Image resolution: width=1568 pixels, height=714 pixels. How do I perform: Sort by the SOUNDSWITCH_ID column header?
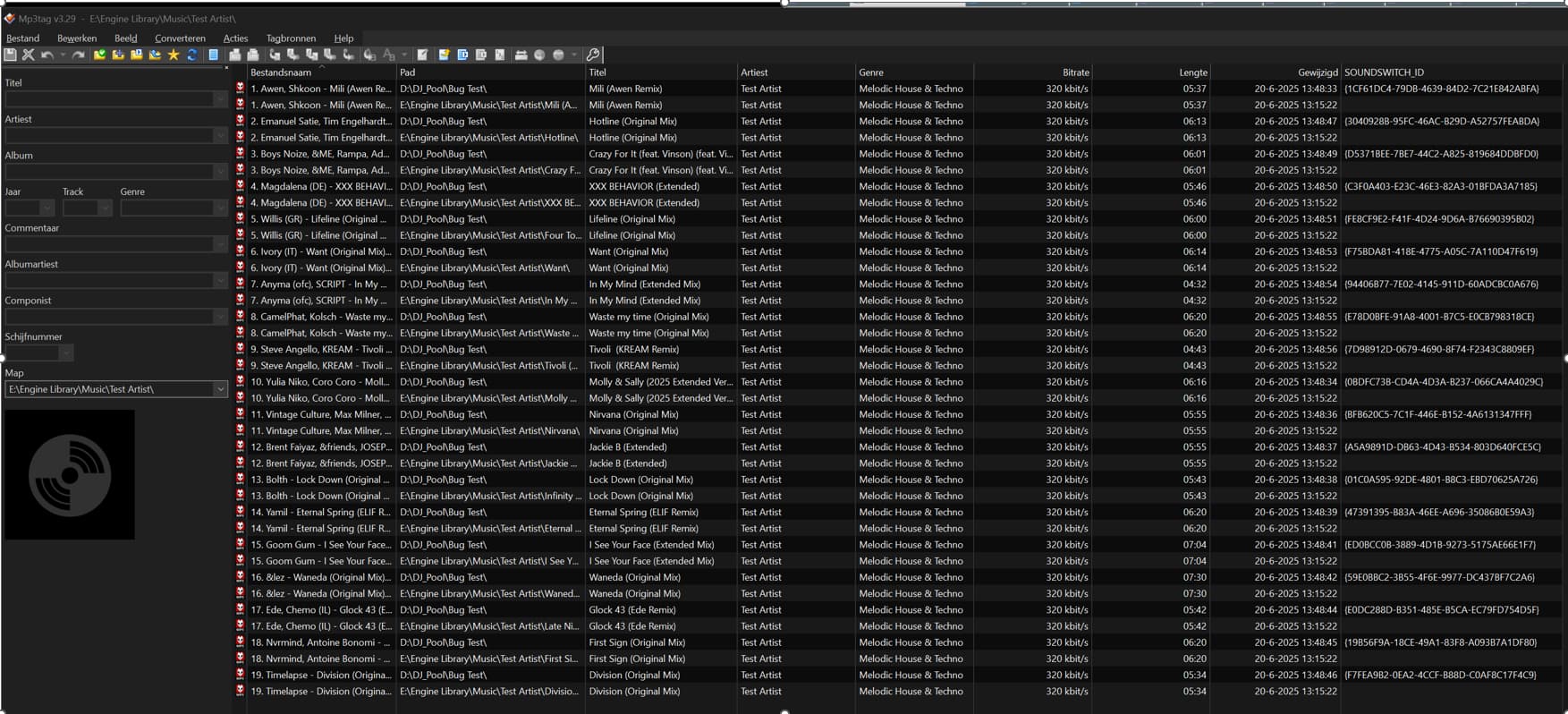(1454, 72)
